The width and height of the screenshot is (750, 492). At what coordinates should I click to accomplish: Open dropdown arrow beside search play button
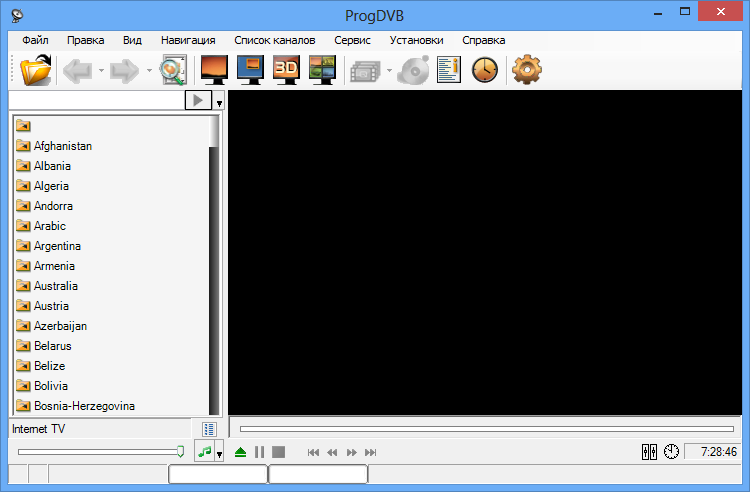(x=219, y=103)
